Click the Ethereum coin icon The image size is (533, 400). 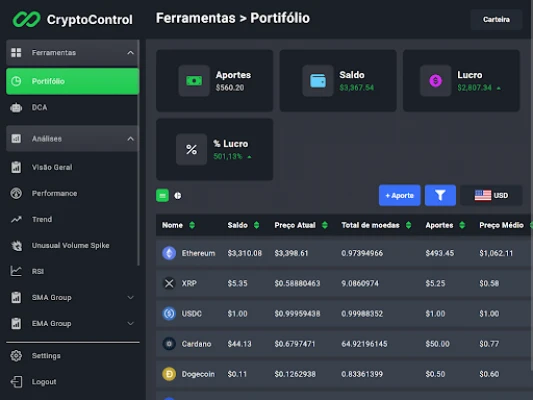(169, 253)
